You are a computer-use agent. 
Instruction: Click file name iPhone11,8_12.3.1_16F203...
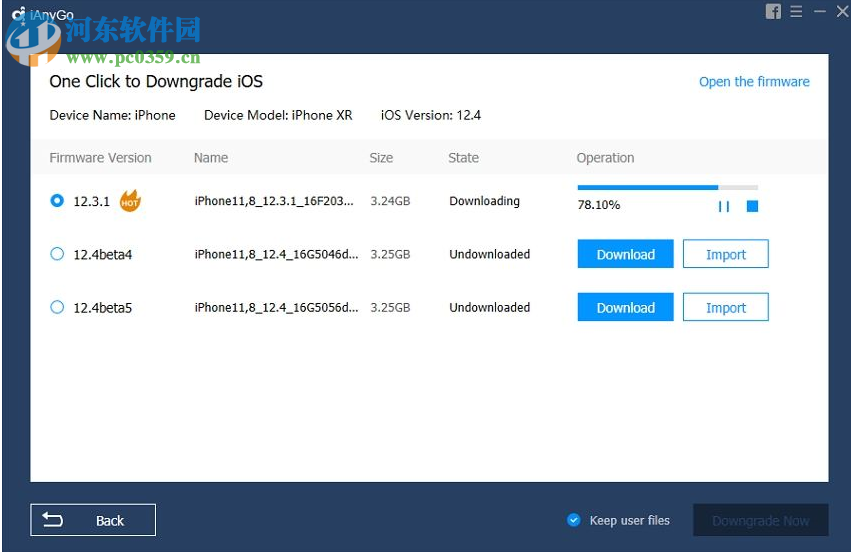(274, 201)
